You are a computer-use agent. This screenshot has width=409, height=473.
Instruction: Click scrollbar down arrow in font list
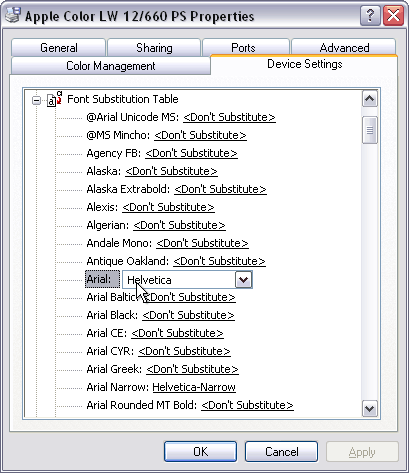pyautogui.click(x=370, y=408)
